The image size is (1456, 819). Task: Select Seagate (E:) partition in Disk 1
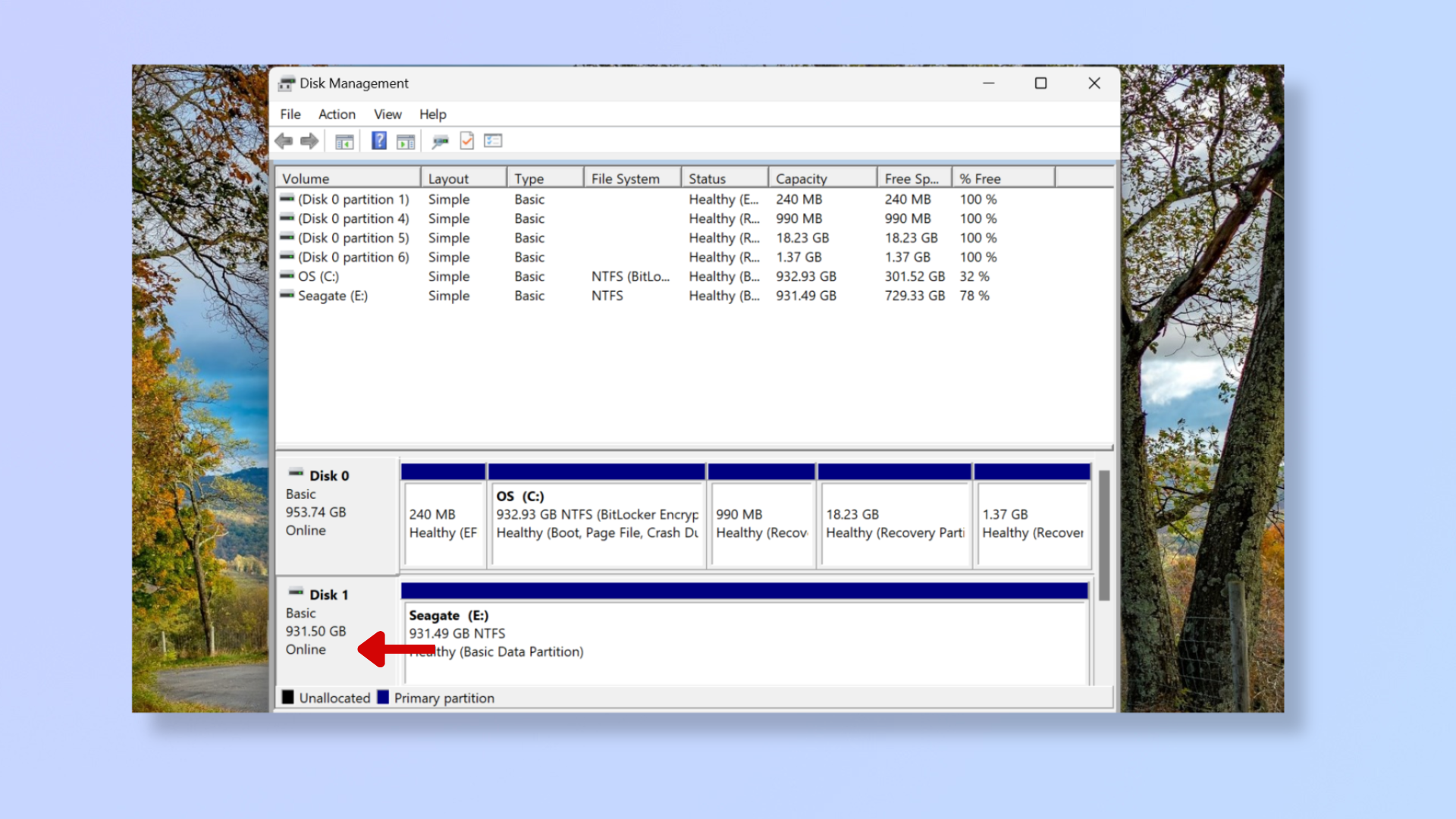(745, 633)
